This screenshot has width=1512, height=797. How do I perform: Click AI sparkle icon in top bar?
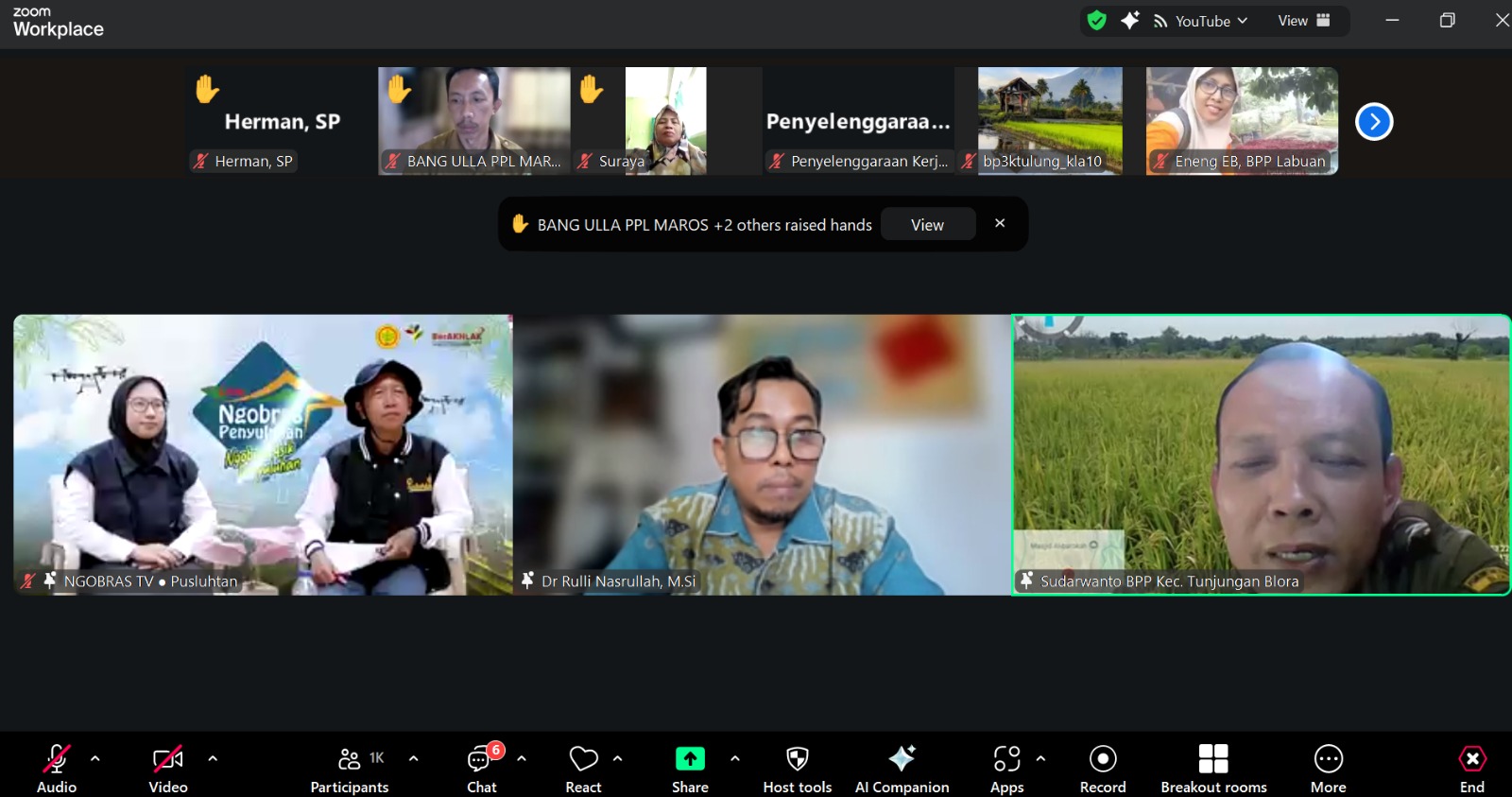[1130, 21]
